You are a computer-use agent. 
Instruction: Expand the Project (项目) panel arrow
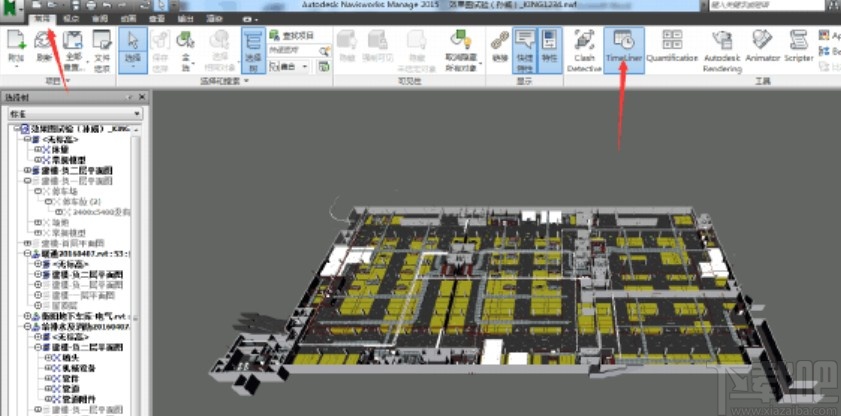68,81
